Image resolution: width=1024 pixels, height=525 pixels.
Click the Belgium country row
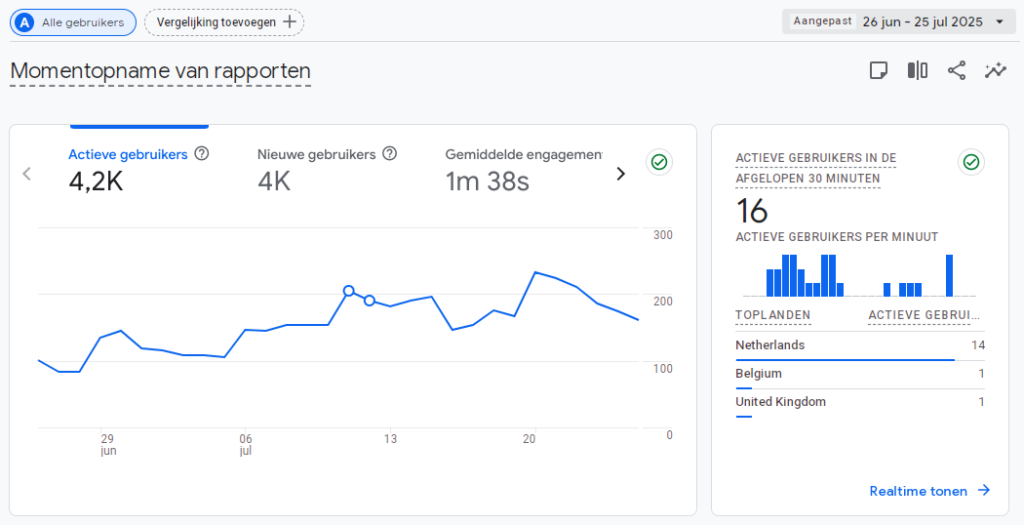pos(860,375)
